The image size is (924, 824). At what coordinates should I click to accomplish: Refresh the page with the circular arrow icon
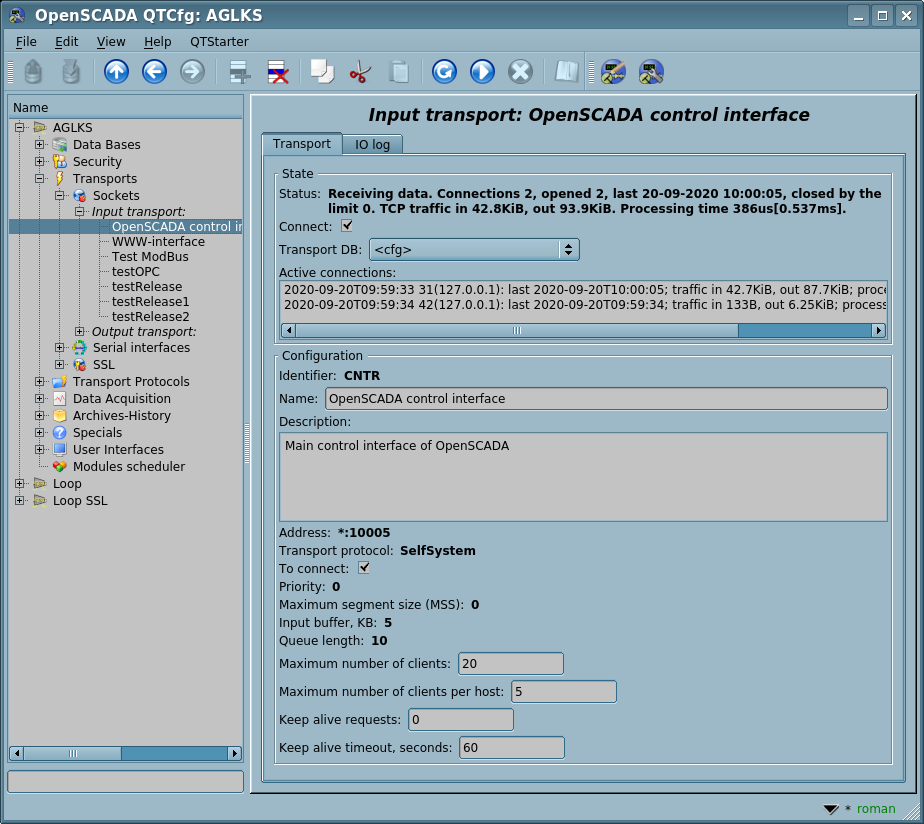(x=444, y=72)
